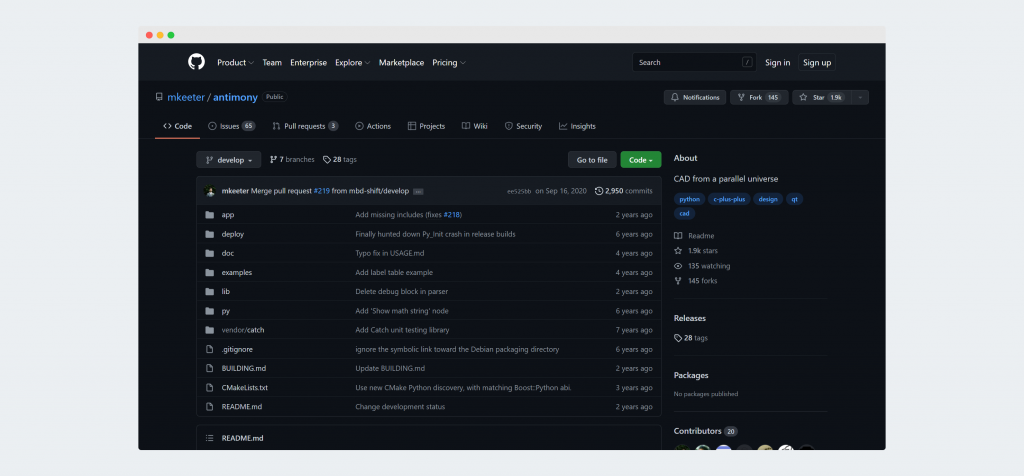The image size is (1024, 476).
Task: Open issue #218 link in app row
Action: click(451, 215)
